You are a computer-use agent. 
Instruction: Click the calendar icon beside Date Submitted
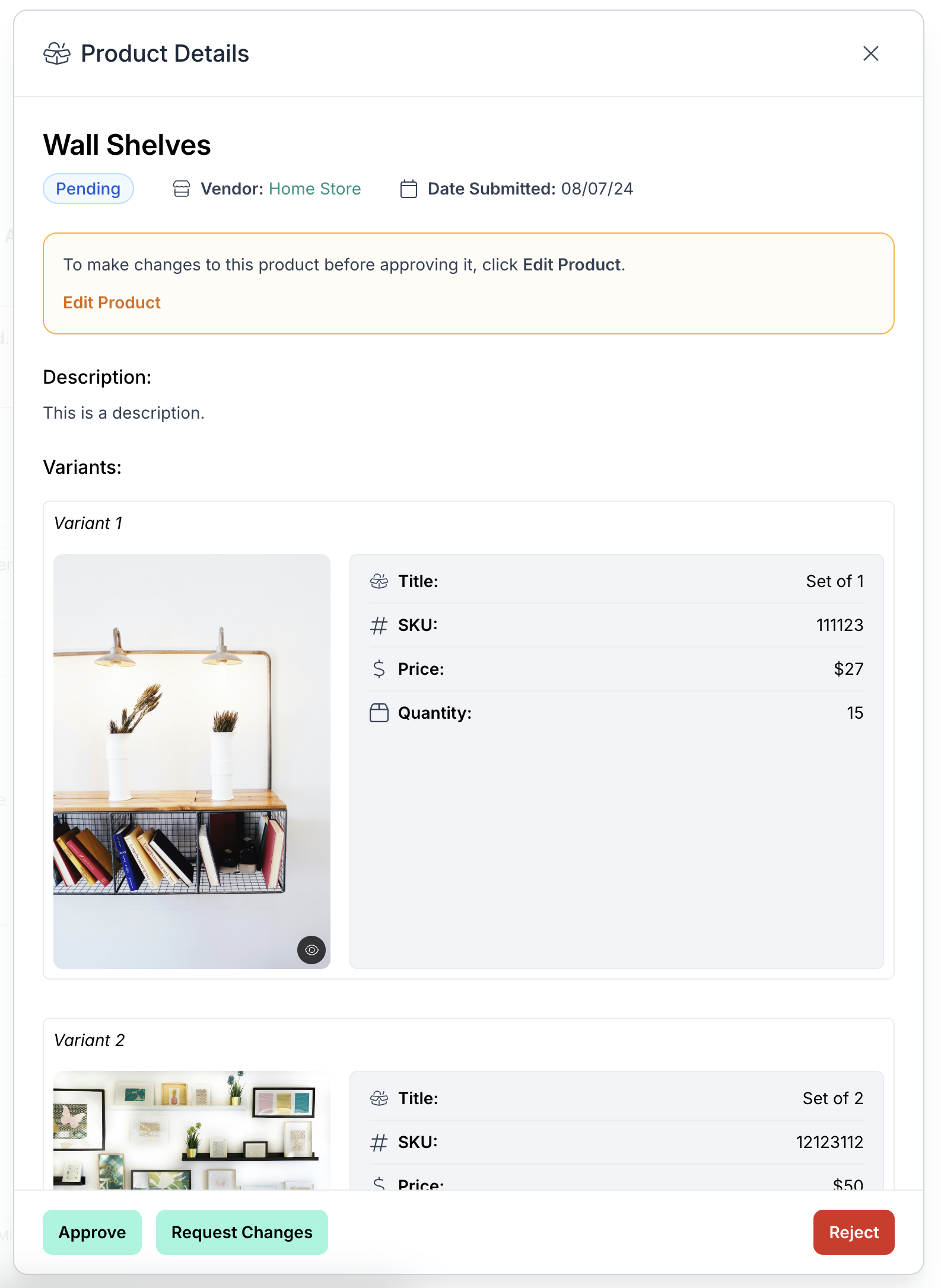[x=409, y=189]
